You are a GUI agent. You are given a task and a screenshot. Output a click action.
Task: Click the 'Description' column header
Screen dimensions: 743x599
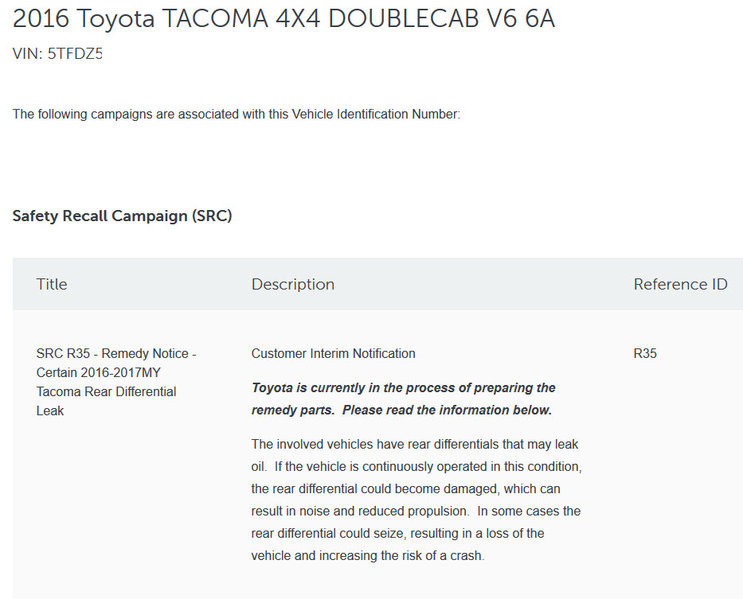(293, 284)
